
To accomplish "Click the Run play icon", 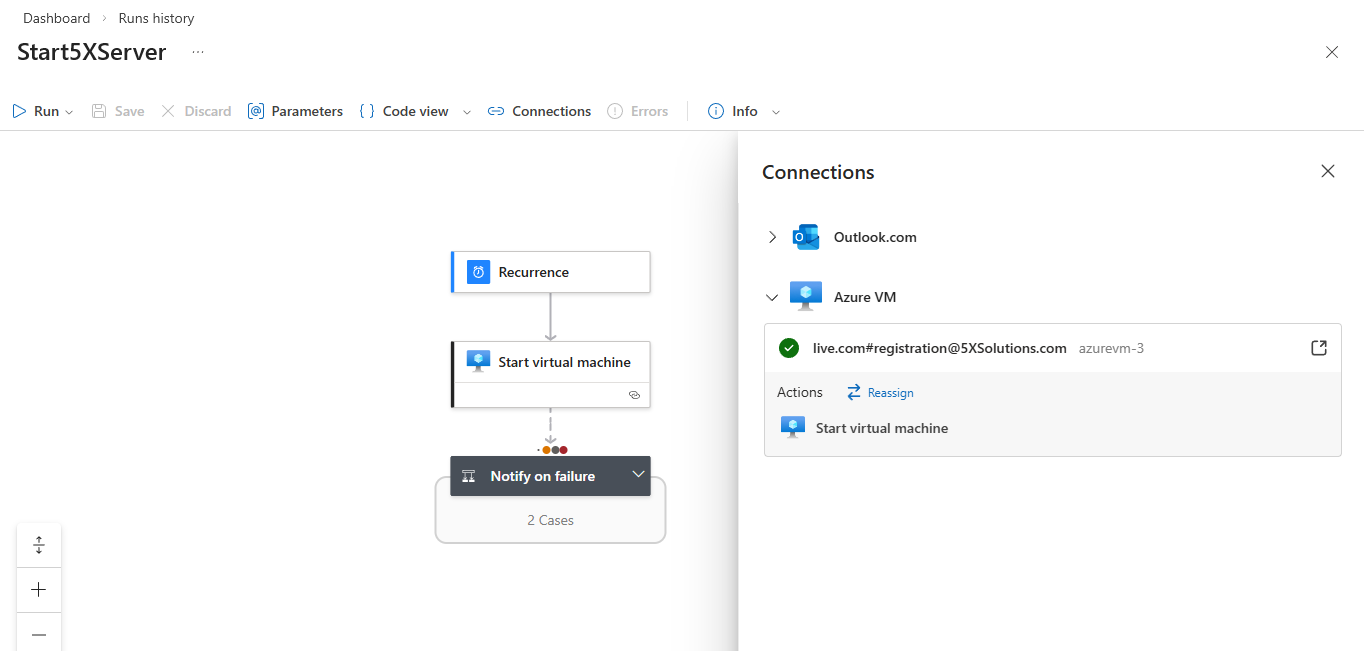I will pos(19,111).
